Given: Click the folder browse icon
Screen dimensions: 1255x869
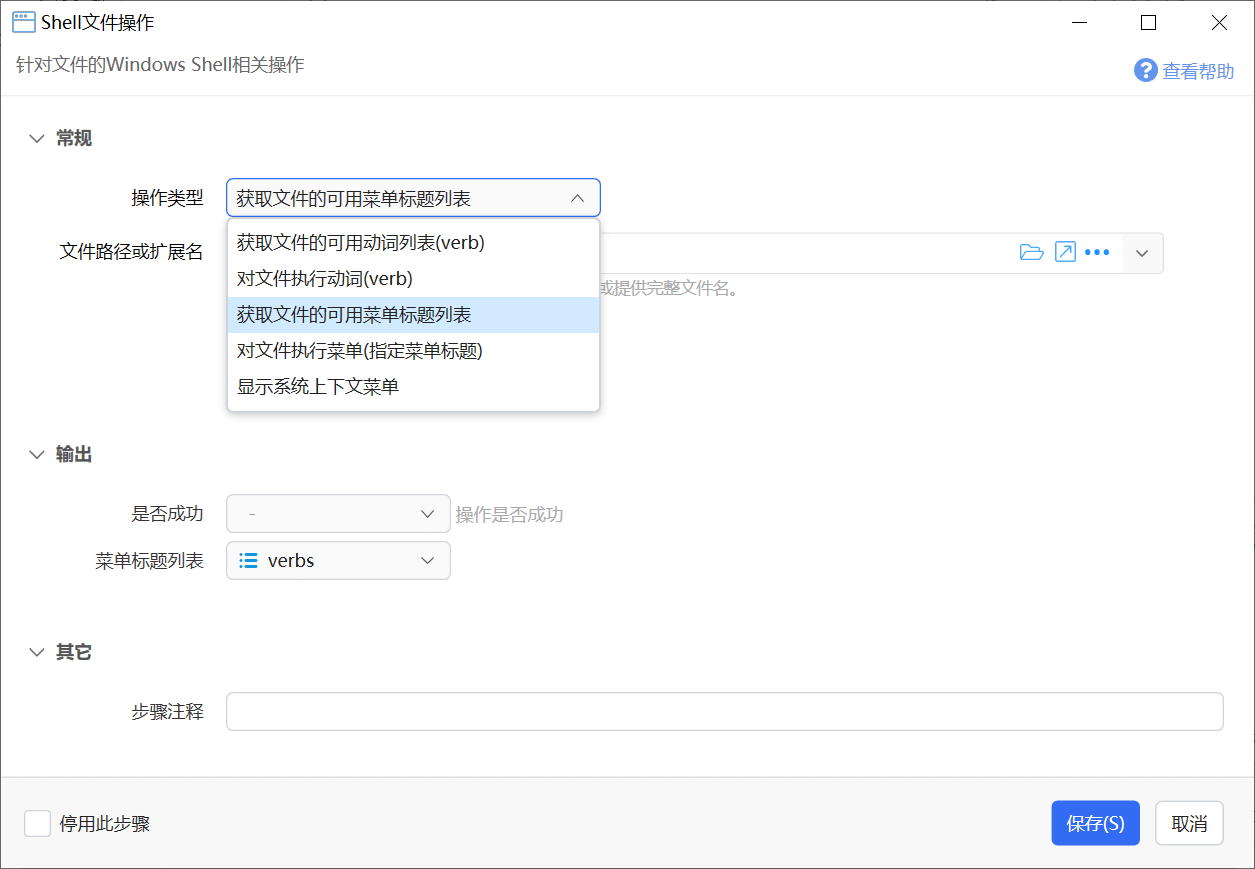Looking at the screenshot, I should (1031, 252).
